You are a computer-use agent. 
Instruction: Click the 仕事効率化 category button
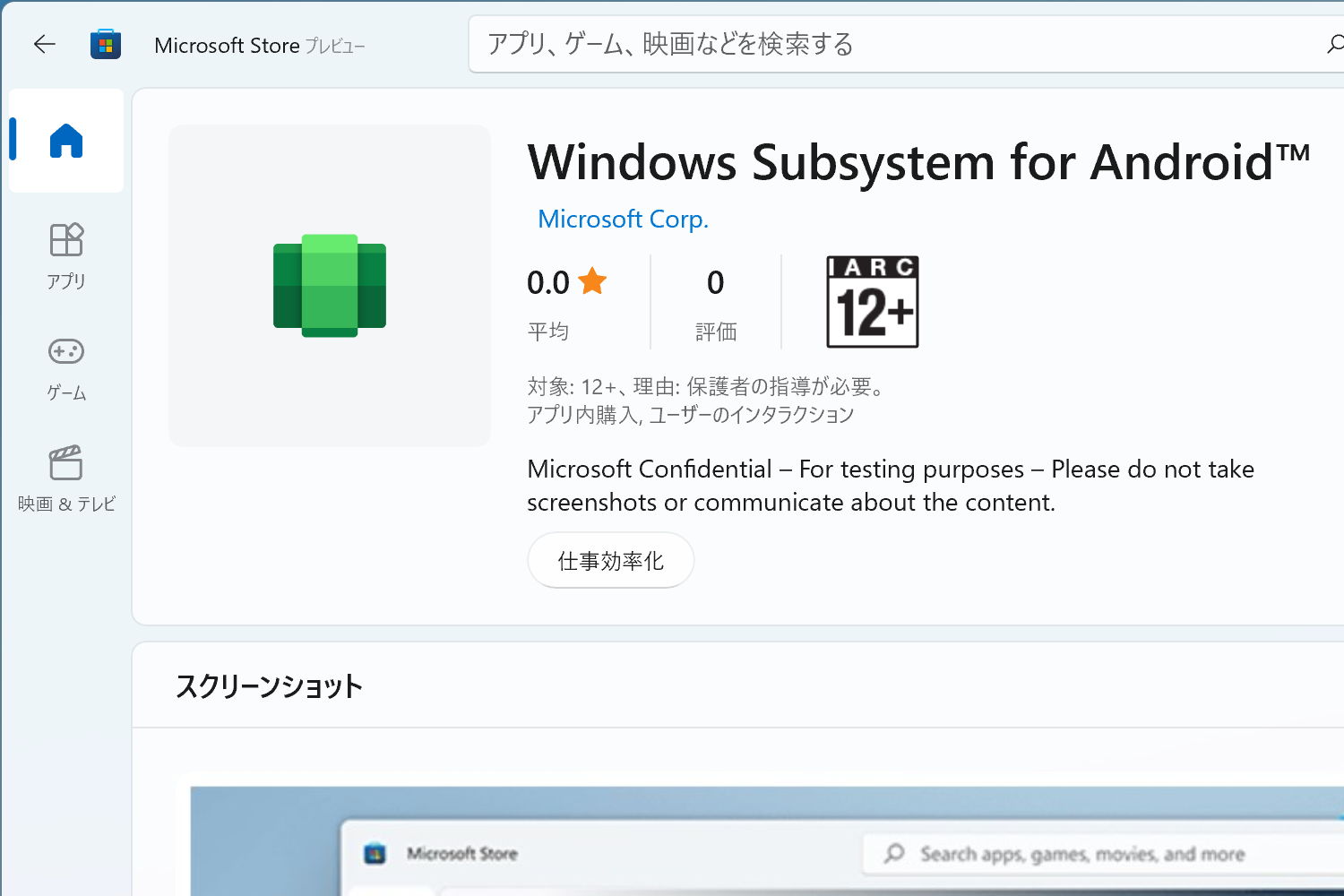point(610,560)
